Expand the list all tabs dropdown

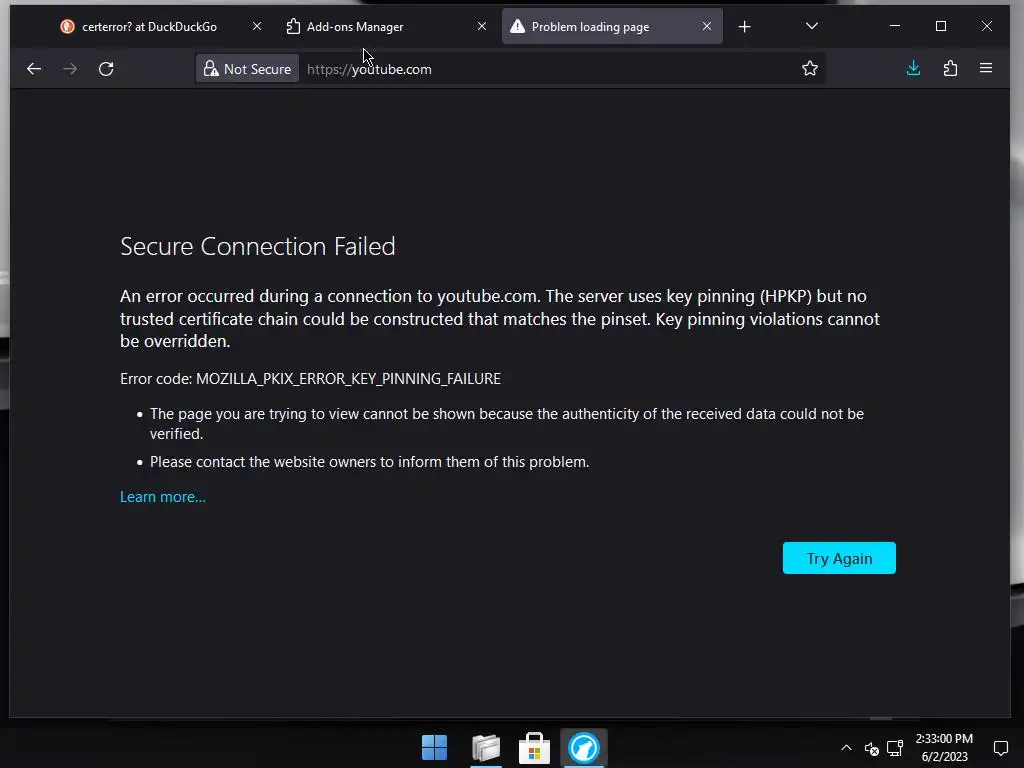pos(812,26)
